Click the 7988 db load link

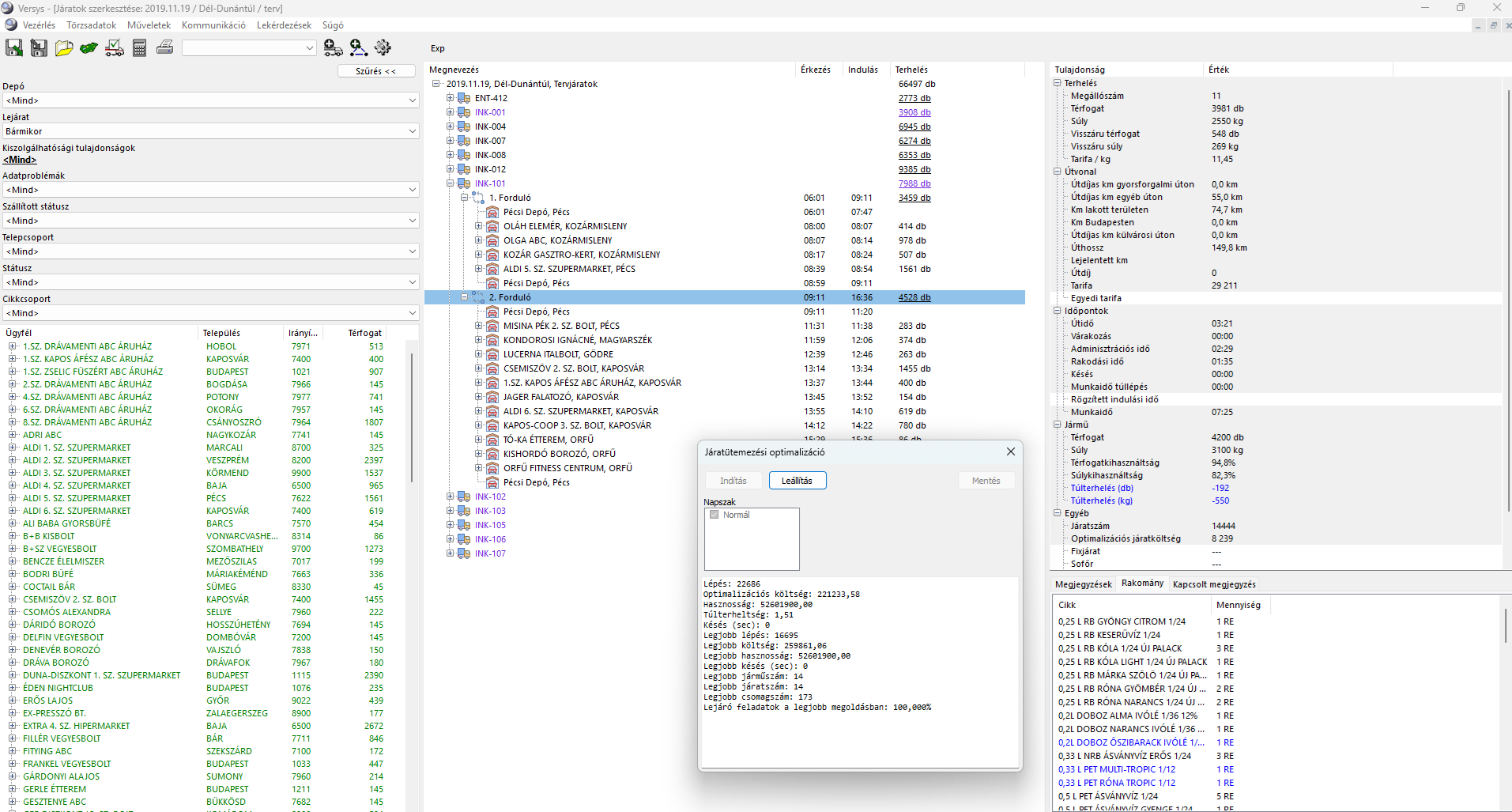click(x=914, y=183)
